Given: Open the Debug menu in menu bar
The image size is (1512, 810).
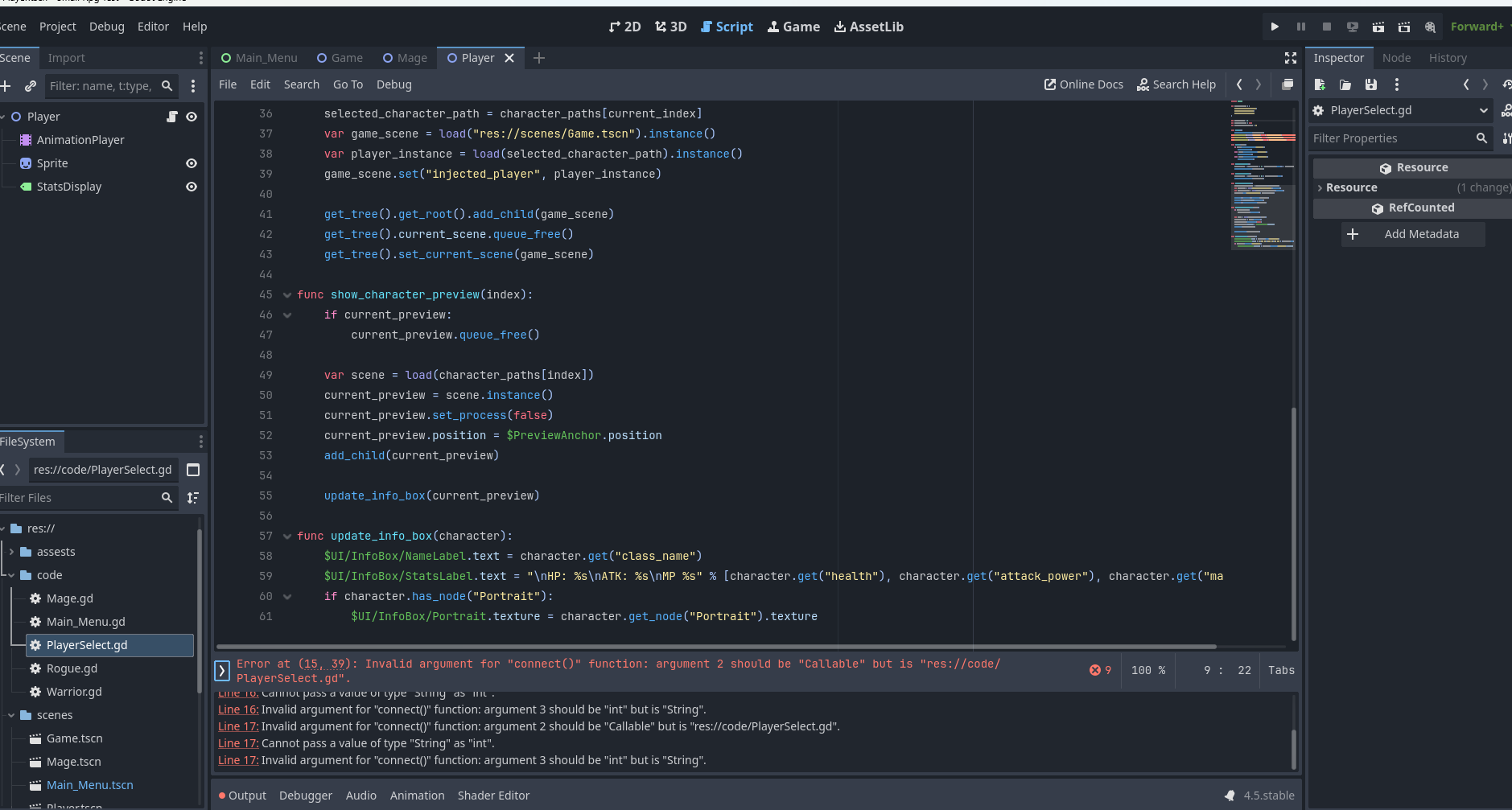Looking at the screenshot, I should tap(107, 27).
